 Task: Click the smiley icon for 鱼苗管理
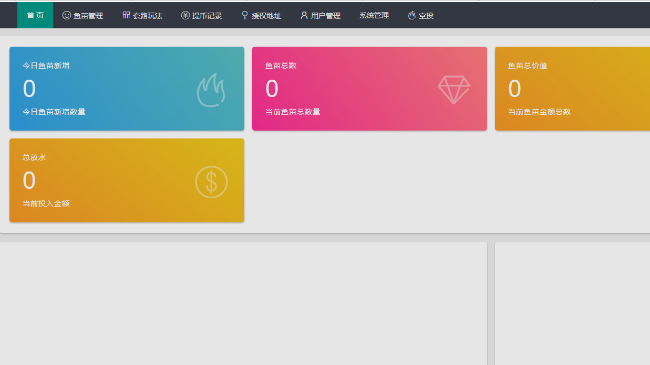(x=66, y=15)
